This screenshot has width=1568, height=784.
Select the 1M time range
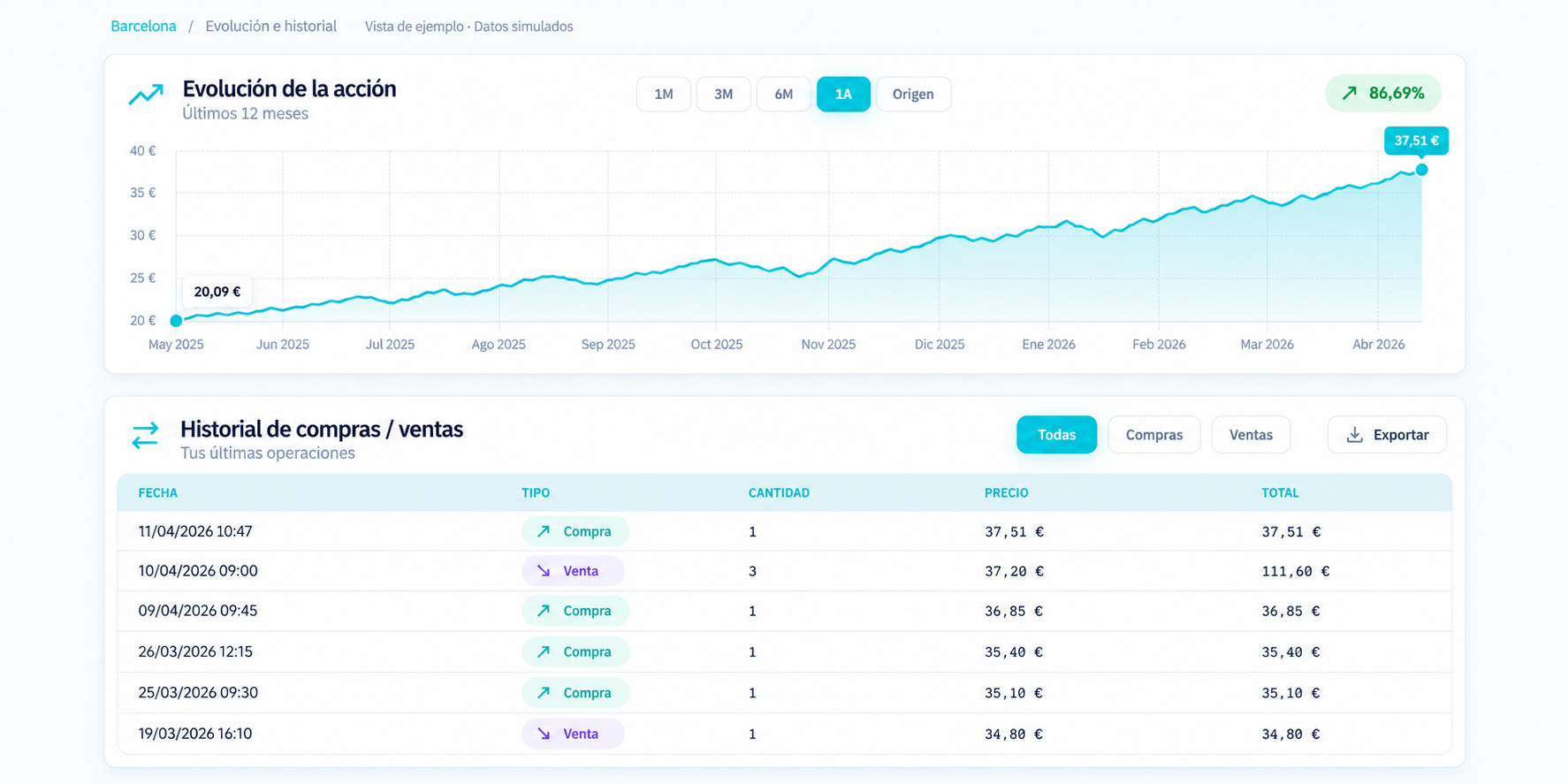664,95
